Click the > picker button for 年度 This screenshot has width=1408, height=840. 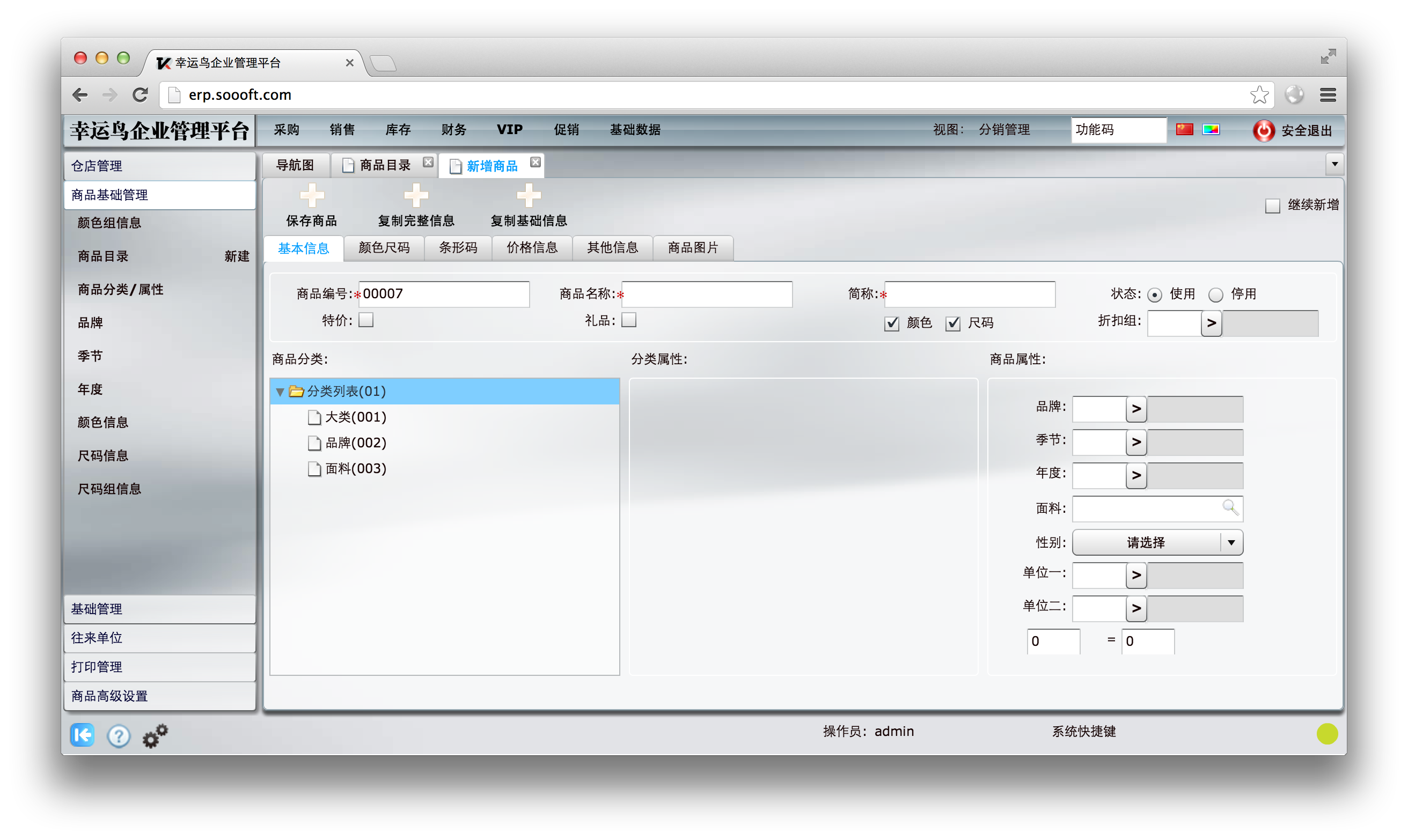click(x=1136, y=475)
